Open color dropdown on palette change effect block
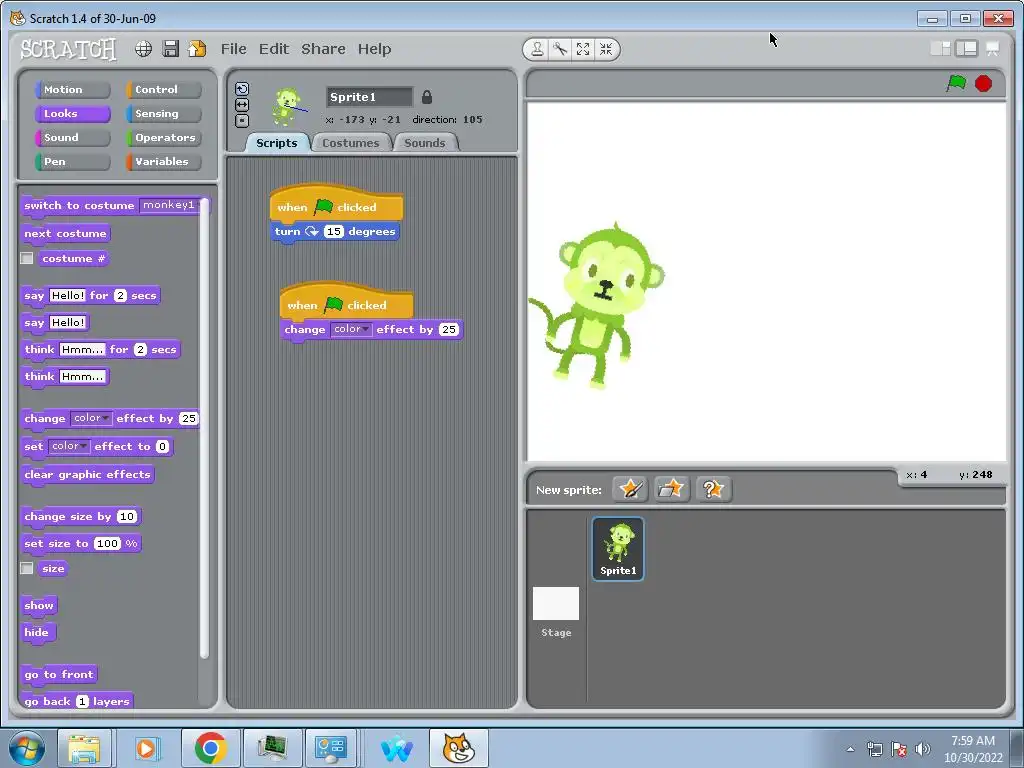 pos(91,418)
